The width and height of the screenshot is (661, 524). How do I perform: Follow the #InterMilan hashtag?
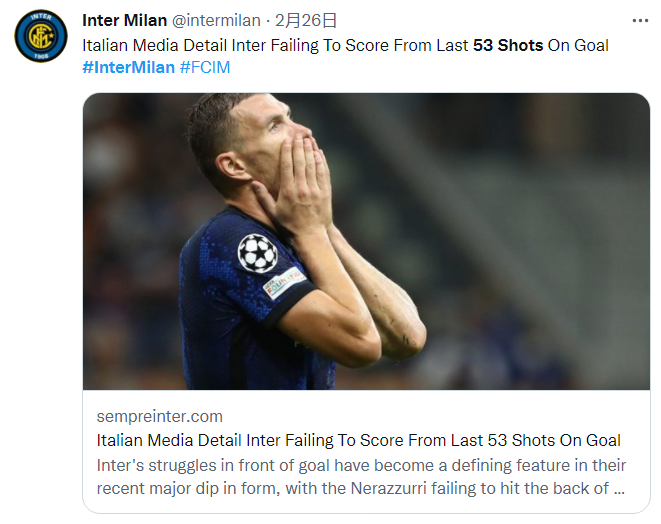pos(128,67)
